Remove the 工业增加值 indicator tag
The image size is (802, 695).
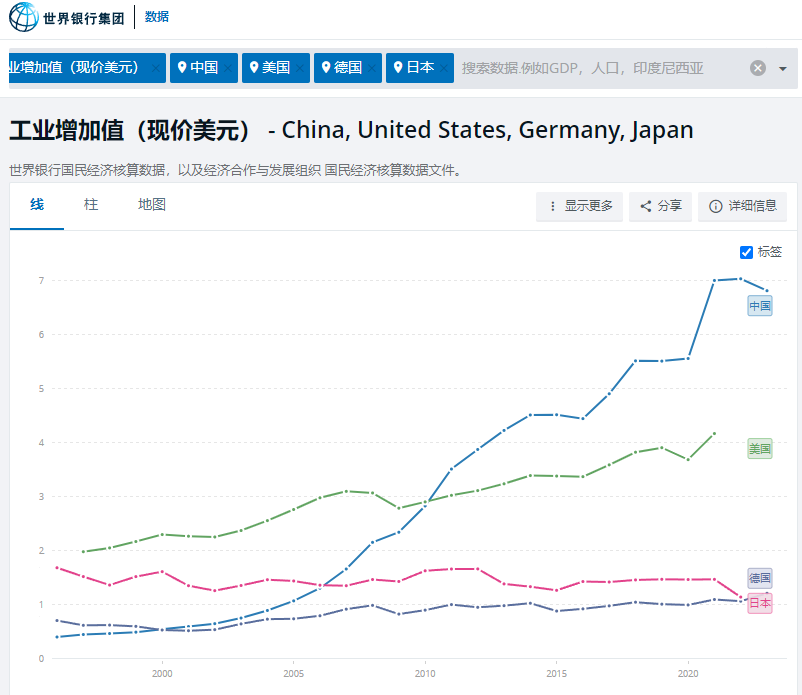156,68
